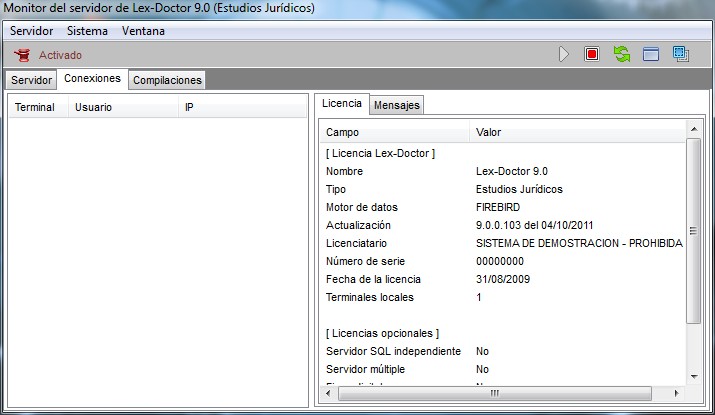Click the vertical scrollbar down arrow

click(x=694, y=377)
